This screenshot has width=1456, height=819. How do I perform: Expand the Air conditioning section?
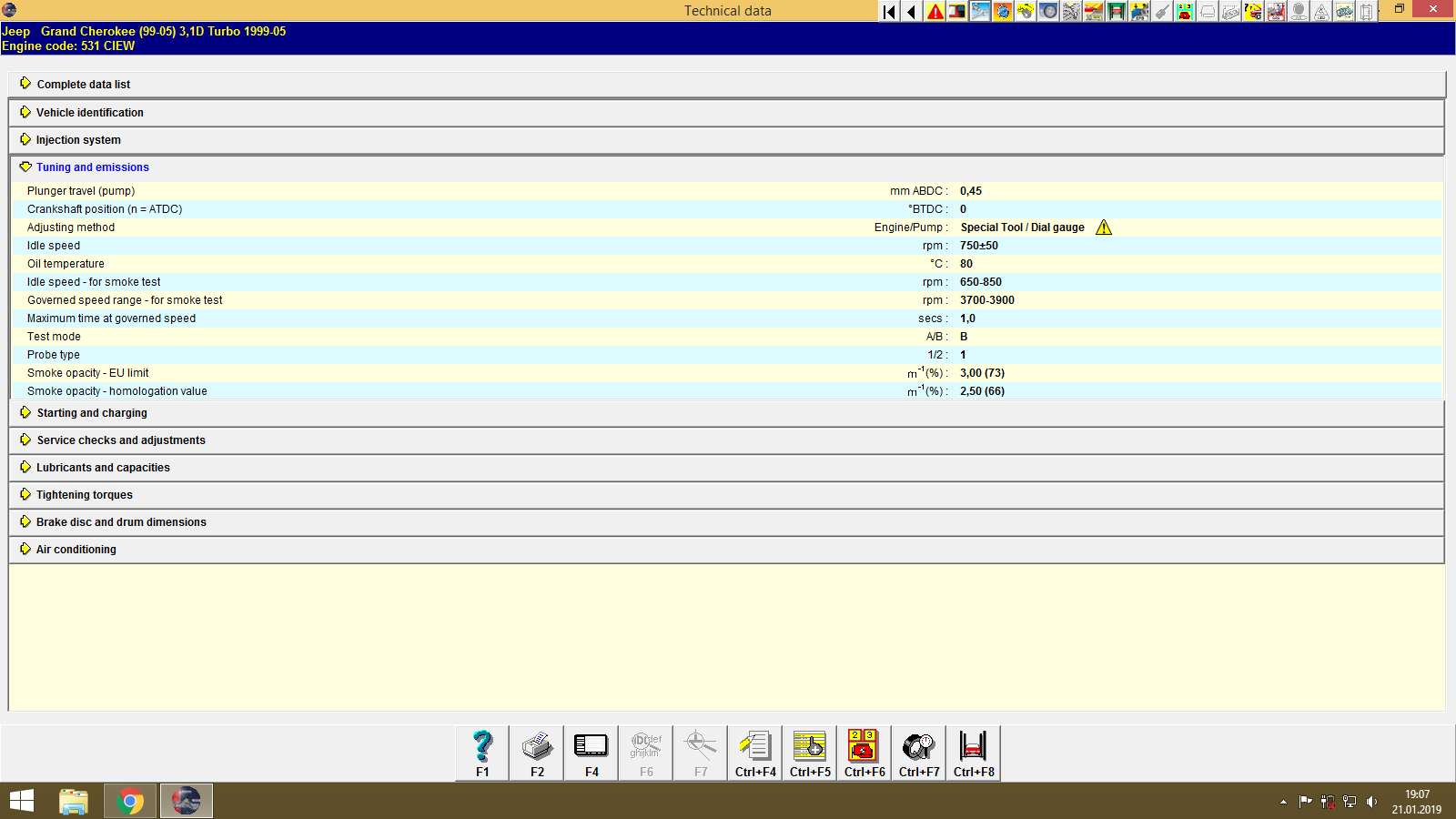[76, 549]
